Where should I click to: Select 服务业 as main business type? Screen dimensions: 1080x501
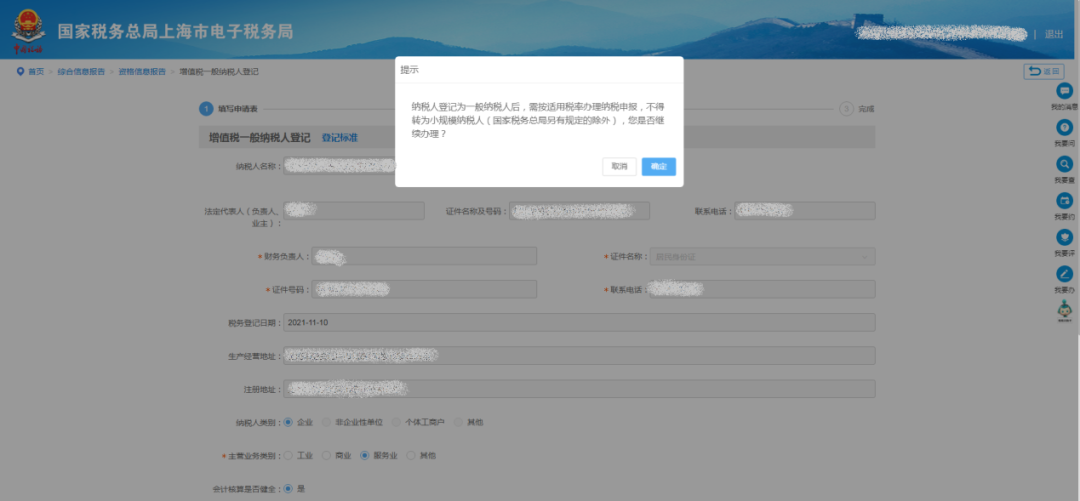(x=365, y=455)
